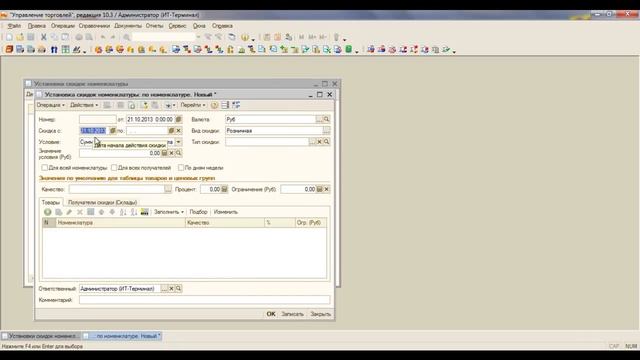Open the Файл menu

[14, 26]
